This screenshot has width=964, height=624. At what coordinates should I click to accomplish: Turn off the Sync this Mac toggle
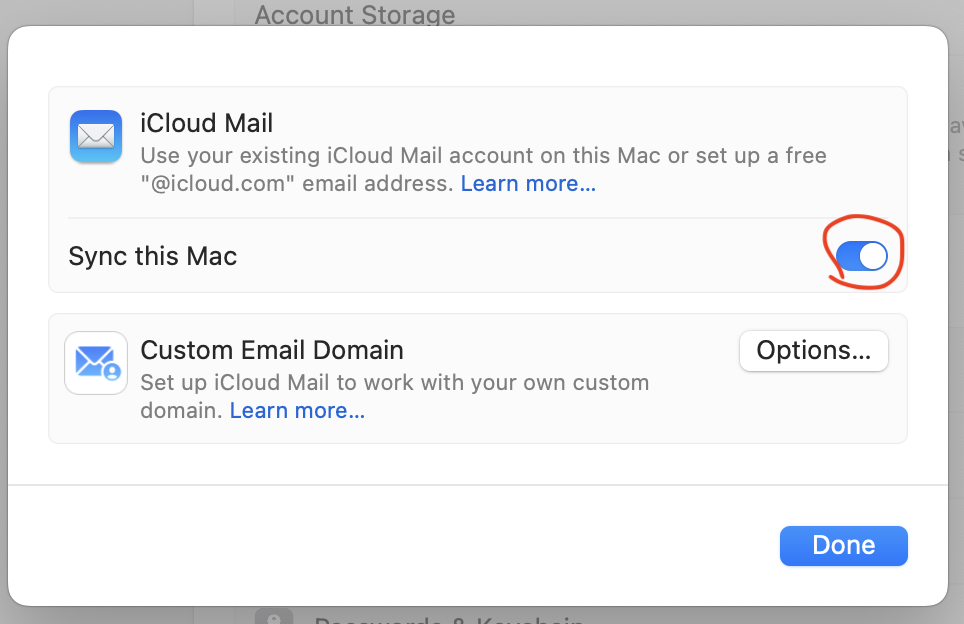tap(862, 256)
